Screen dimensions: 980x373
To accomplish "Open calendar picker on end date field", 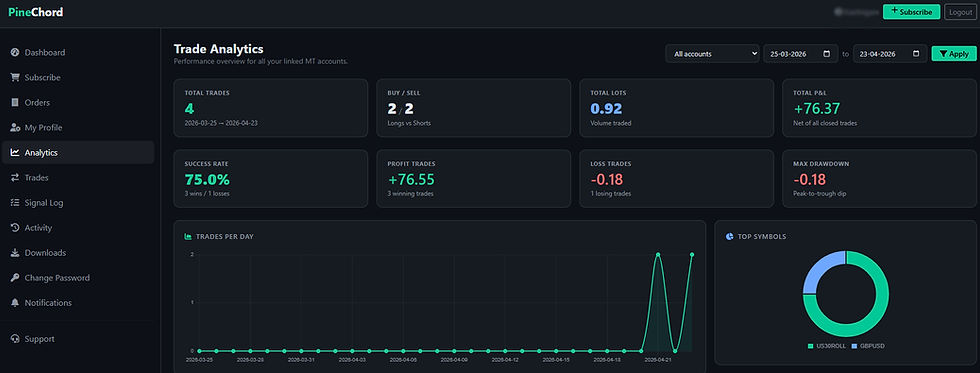I will click(916, 54).
